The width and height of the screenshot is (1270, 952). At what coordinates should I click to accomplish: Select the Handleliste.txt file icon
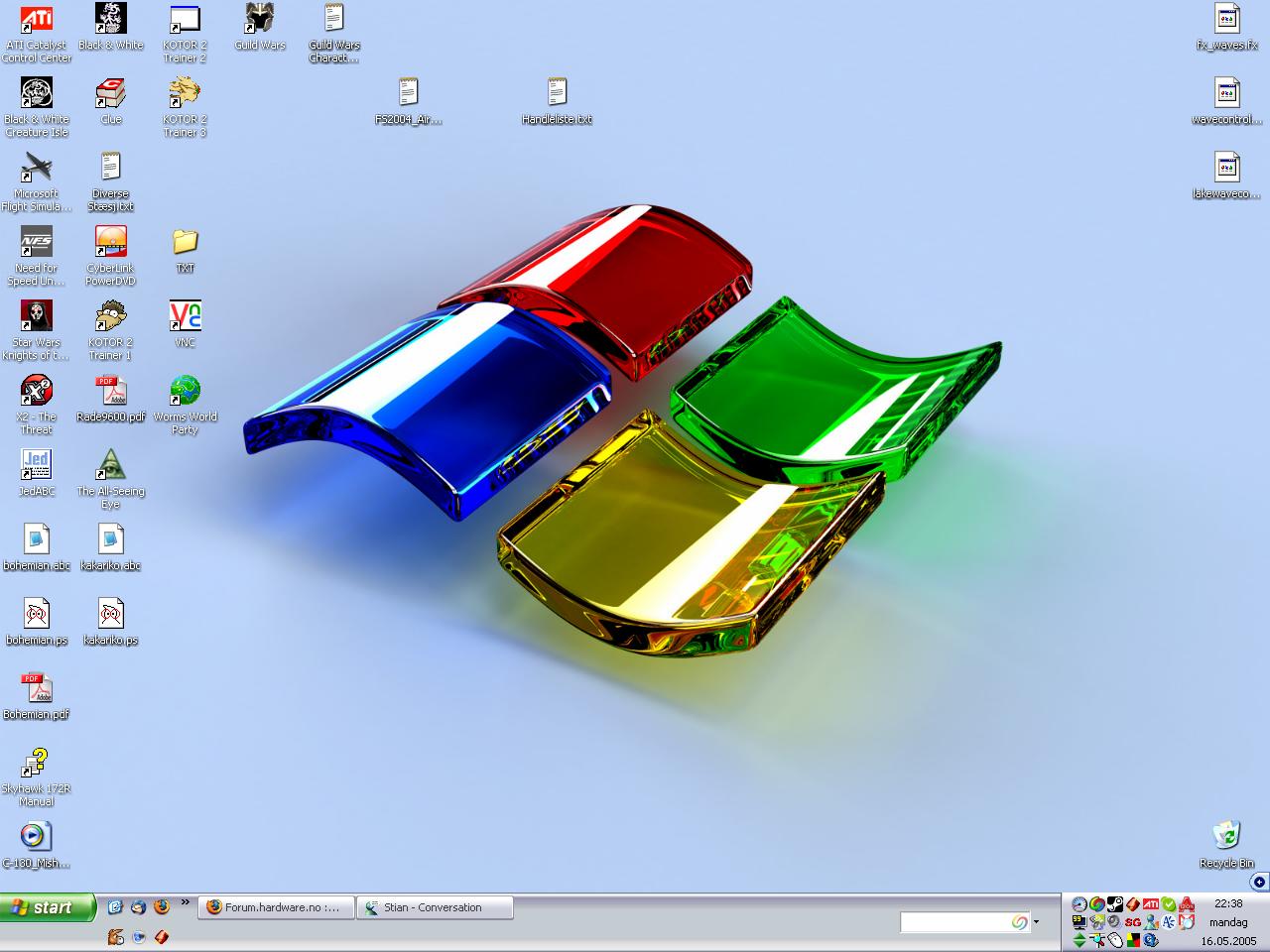tap(558, 101)
